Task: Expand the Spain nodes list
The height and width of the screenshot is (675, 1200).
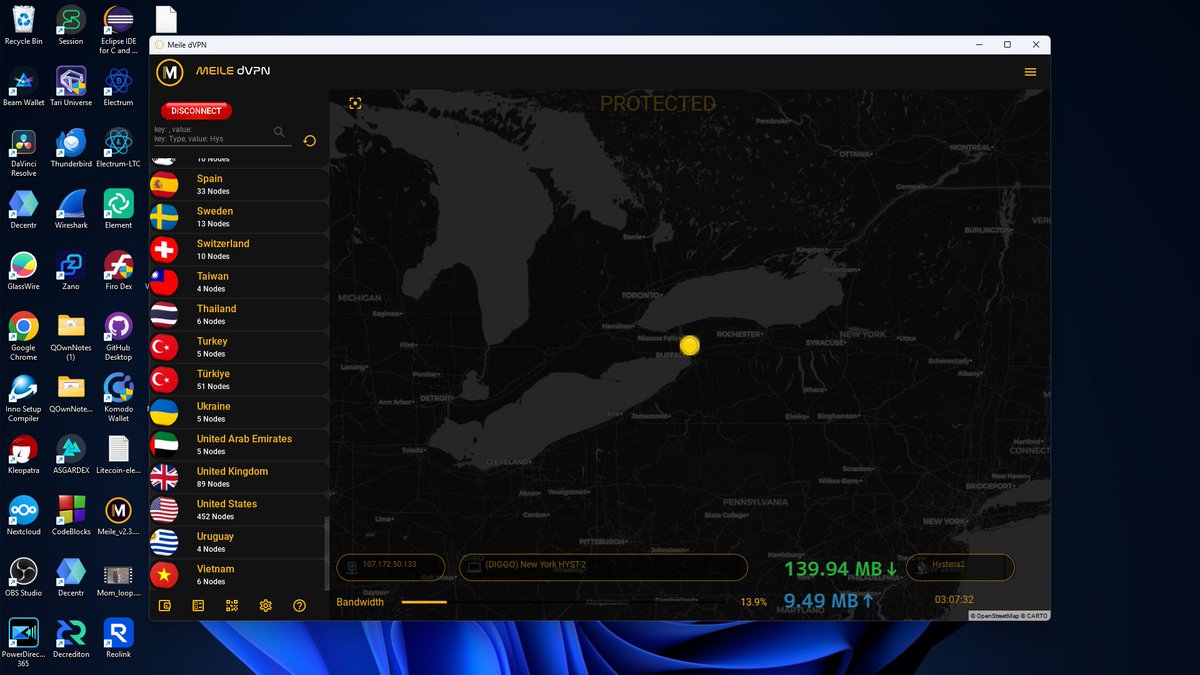Action: click(239, 184)
